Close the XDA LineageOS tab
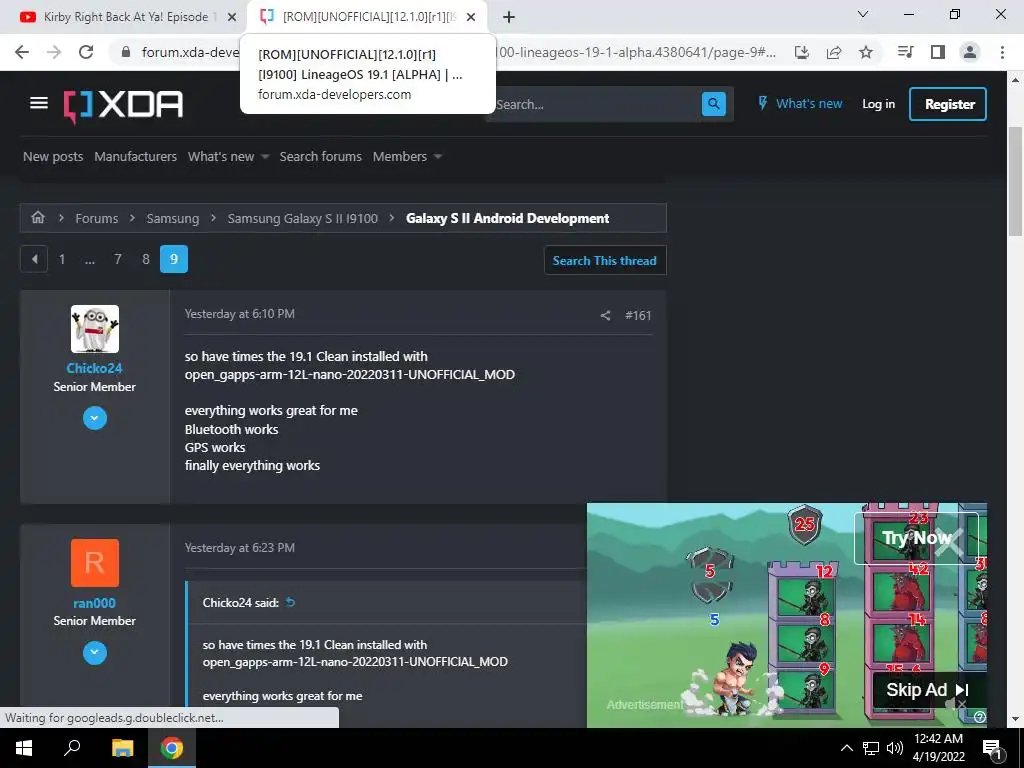Image resolution: width=1024 pixels, height=768 pixels. pos(471,17)
